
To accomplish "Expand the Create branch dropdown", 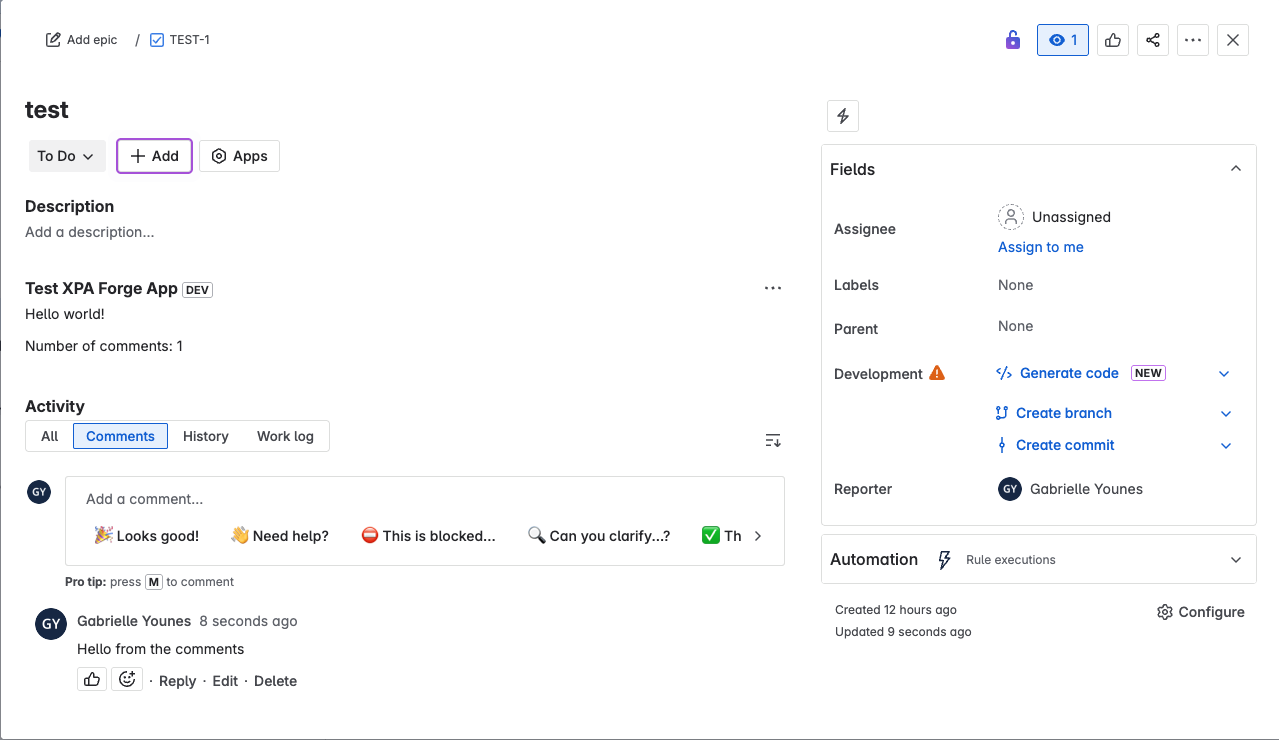I will (1225, 413).
